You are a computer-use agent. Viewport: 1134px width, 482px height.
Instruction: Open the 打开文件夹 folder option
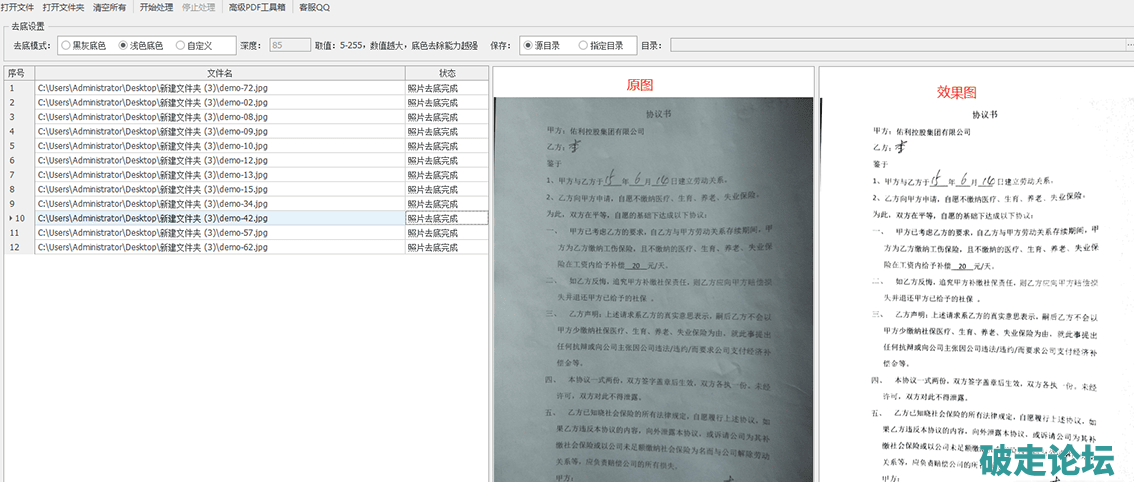(x=63, y=7)
